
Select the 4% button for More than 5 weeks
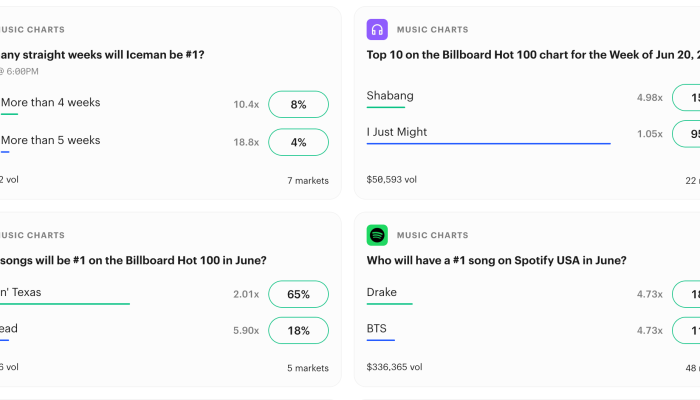coord(298,142)
